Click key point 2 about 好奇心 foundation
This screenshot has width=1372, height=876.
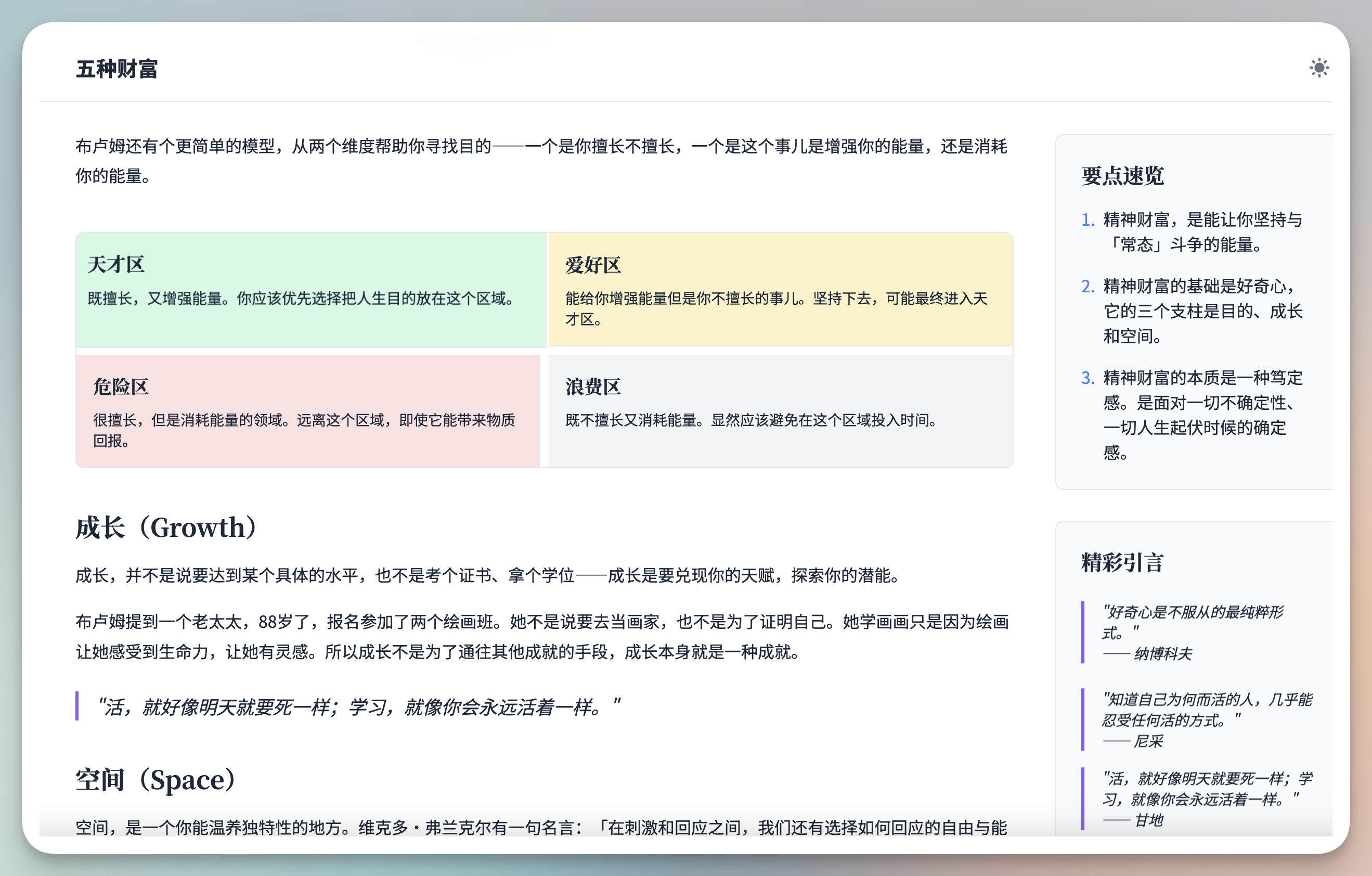point(1193,311)
